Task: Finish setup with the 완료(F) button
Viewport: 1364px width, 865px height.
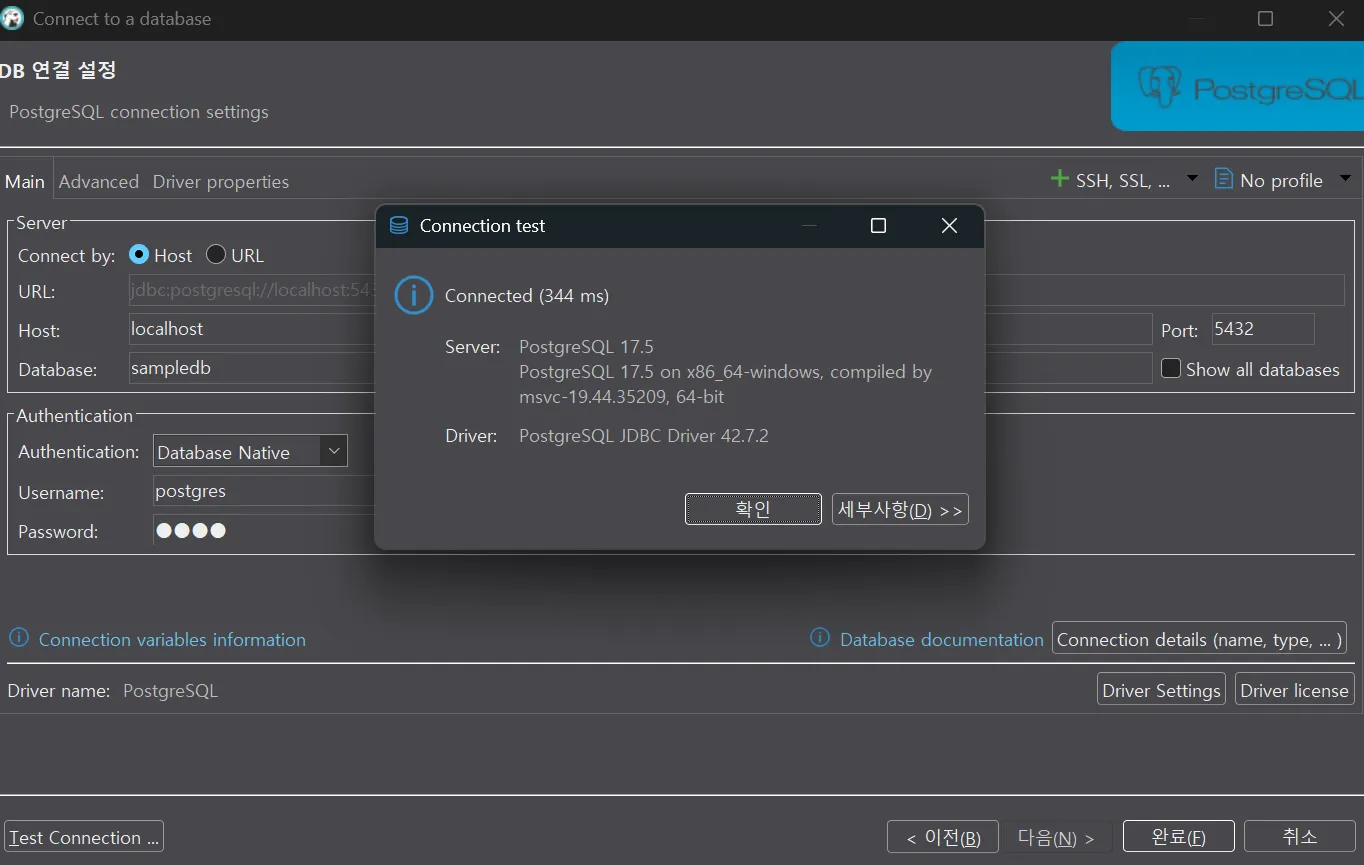Action: (x=1179, y=837)
